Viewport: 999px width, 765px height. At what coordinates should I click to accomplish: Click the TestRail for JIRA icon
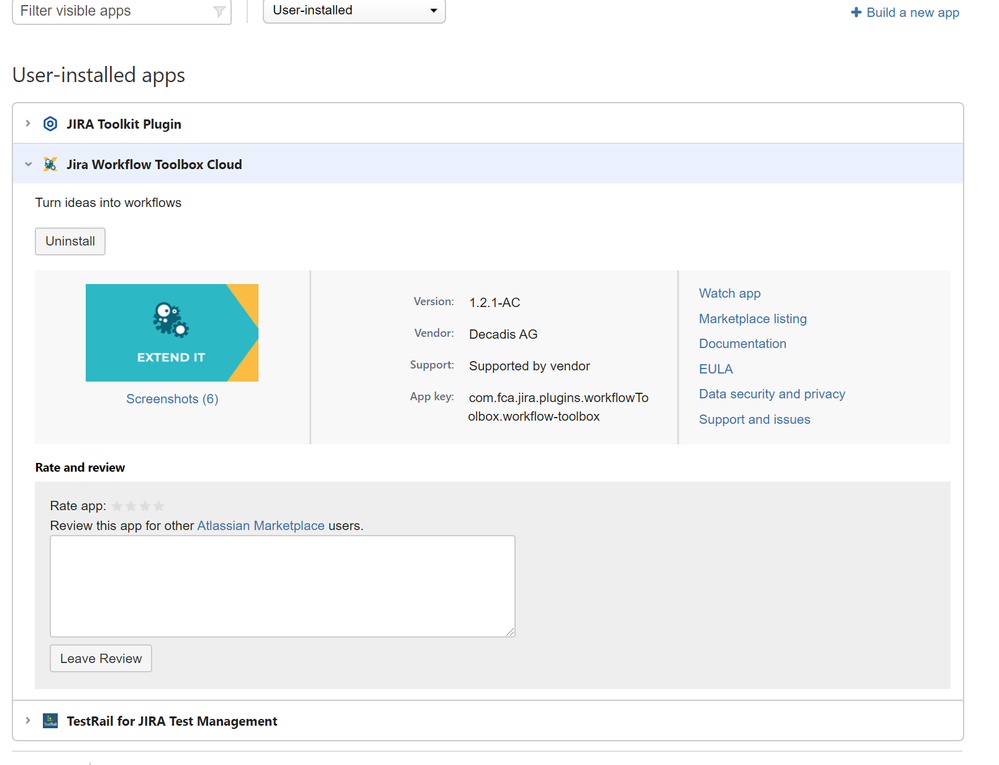[x=50, y=721]
